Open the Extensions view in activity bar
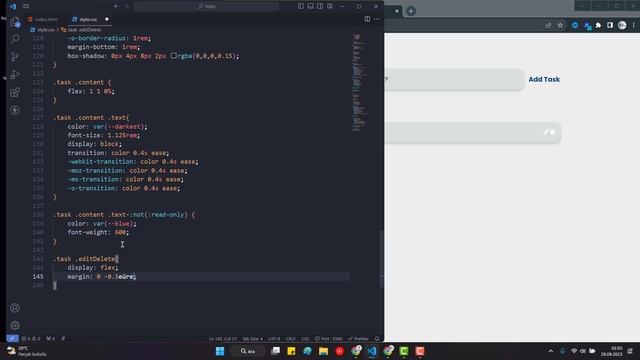Screen dimensions: 640x360 click(15, 93)
